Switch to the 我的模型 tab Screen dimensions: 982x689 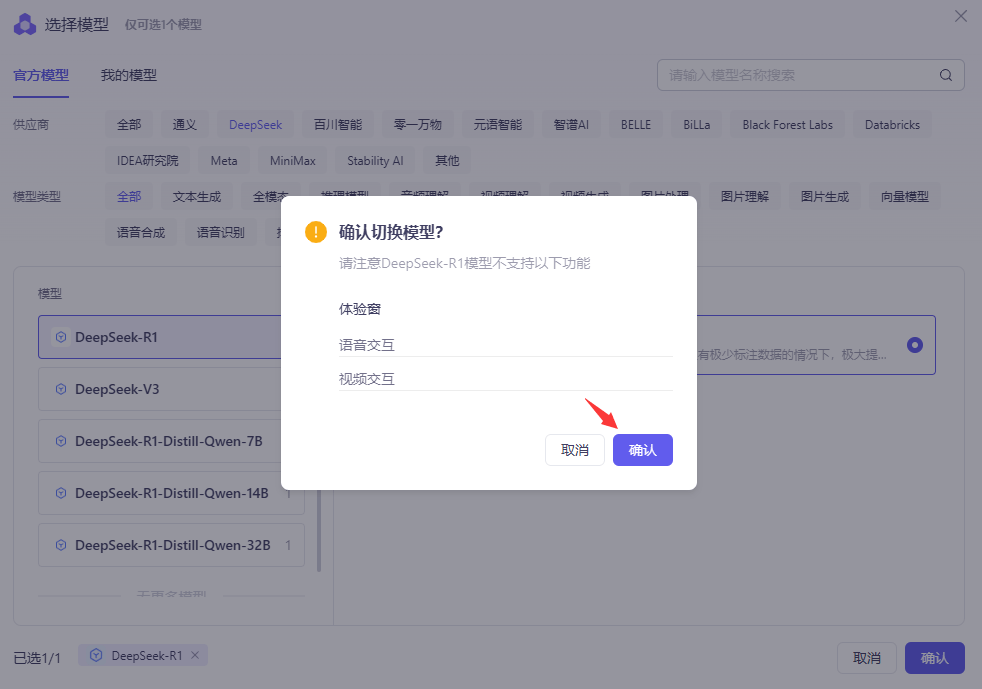(129, 75)
